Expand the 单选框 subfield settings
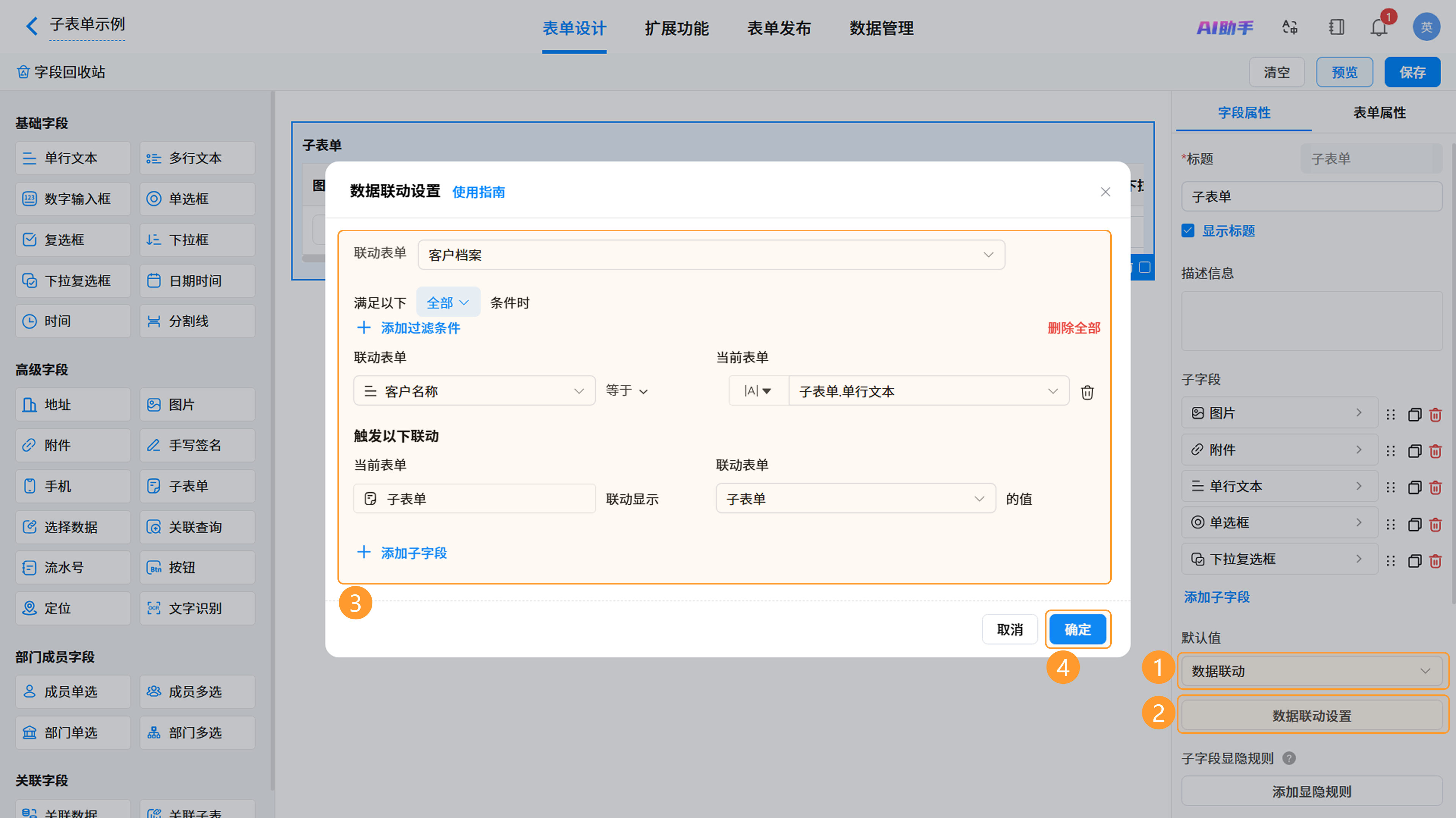 pyautogui.click(x=1279, y=523)
